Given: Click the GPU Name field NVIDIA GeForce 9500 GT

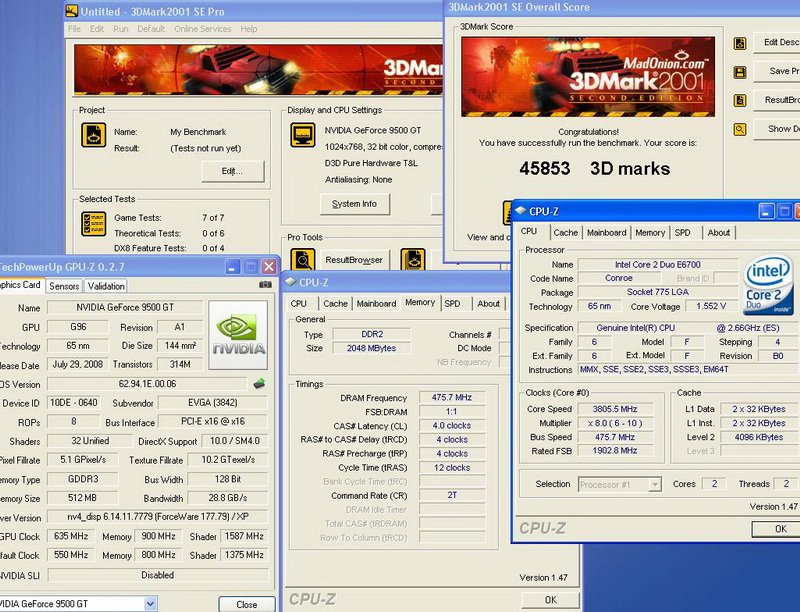Looking at the screenshot, I should [125, 308].
